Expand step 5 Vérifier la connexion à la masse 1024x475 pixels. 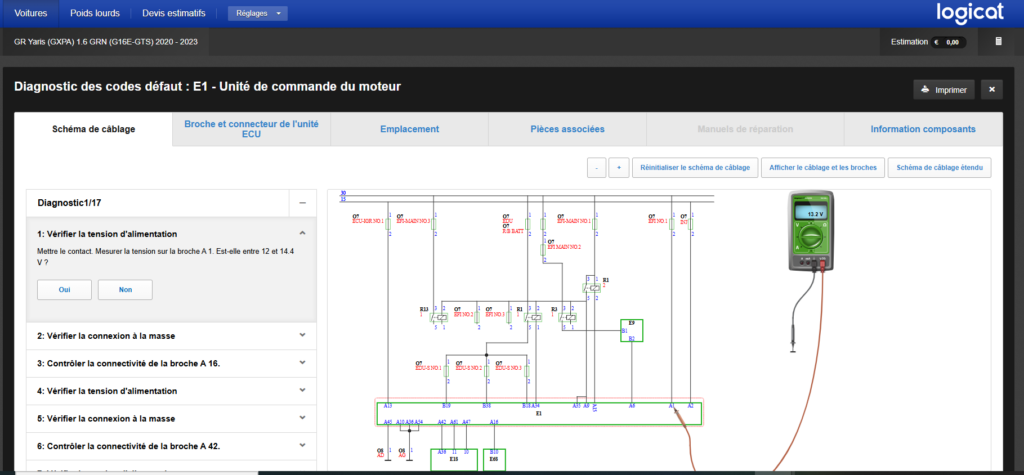(x=302, y=418)
